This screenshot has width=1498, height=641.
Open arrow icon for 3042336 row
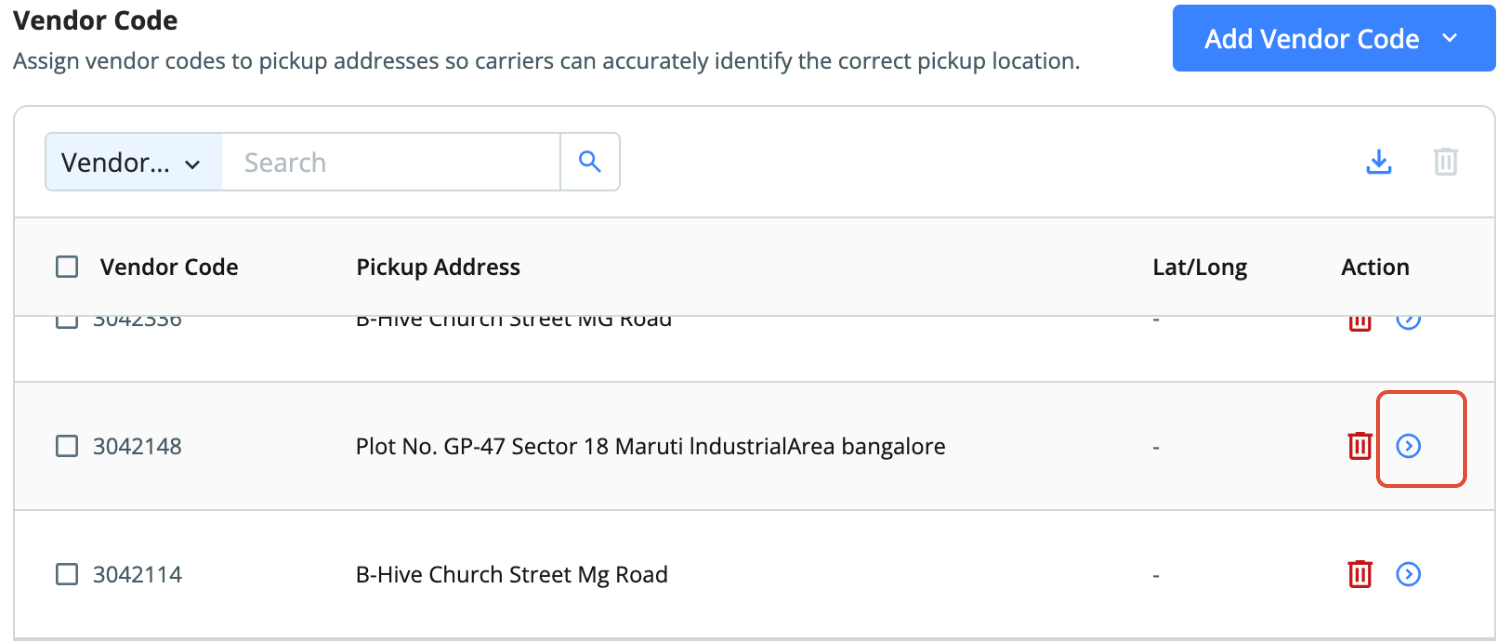[1408, 321]
